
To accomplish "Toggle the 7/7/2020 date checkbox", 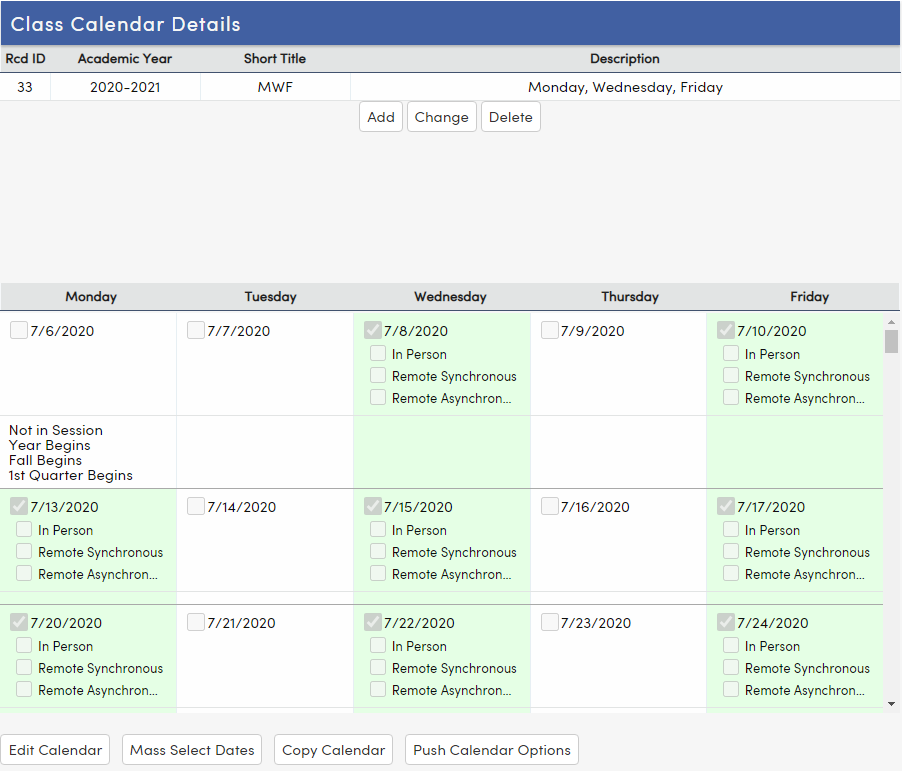I will coord(196,330).
